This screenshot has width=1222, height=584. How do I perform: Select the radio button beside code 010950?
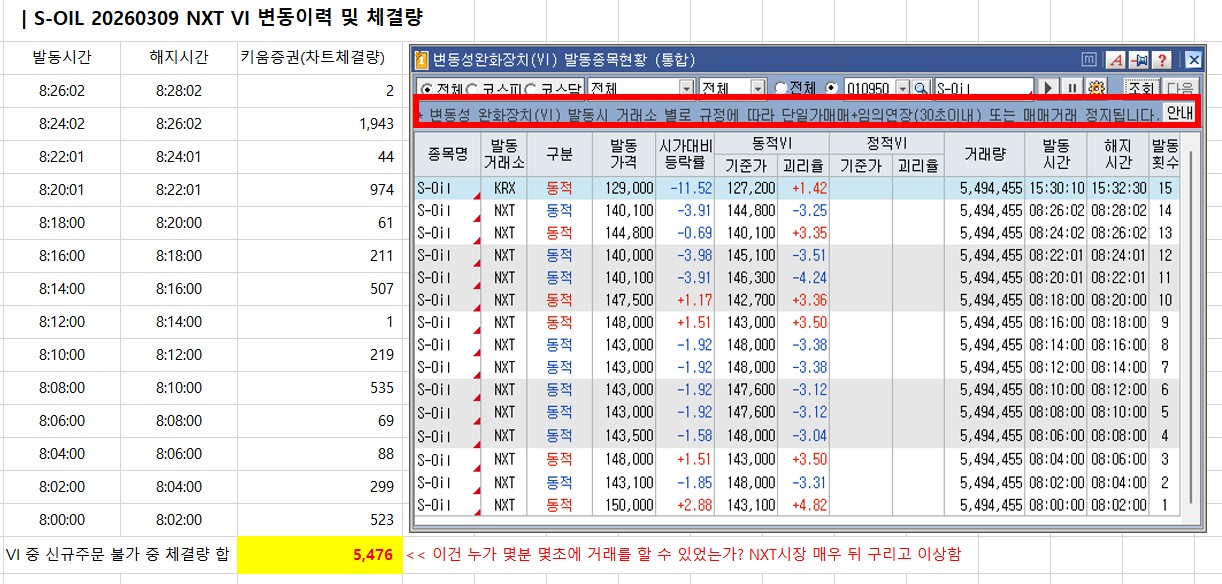pos(832,88)
